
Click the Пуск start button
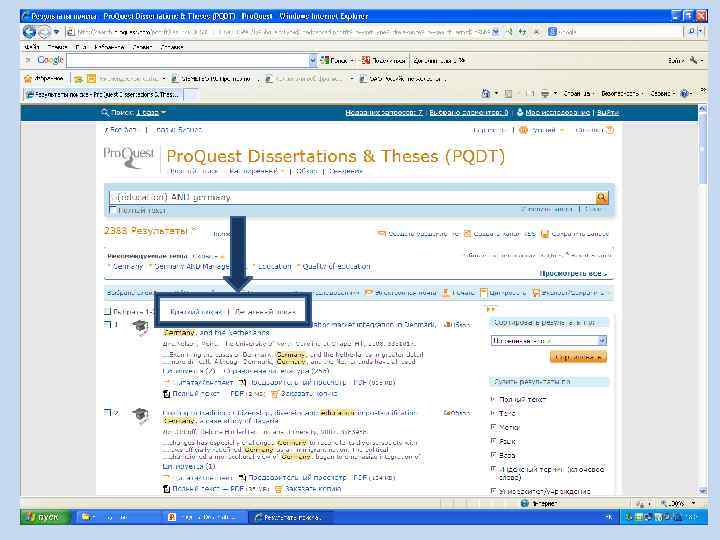[45, 517]
